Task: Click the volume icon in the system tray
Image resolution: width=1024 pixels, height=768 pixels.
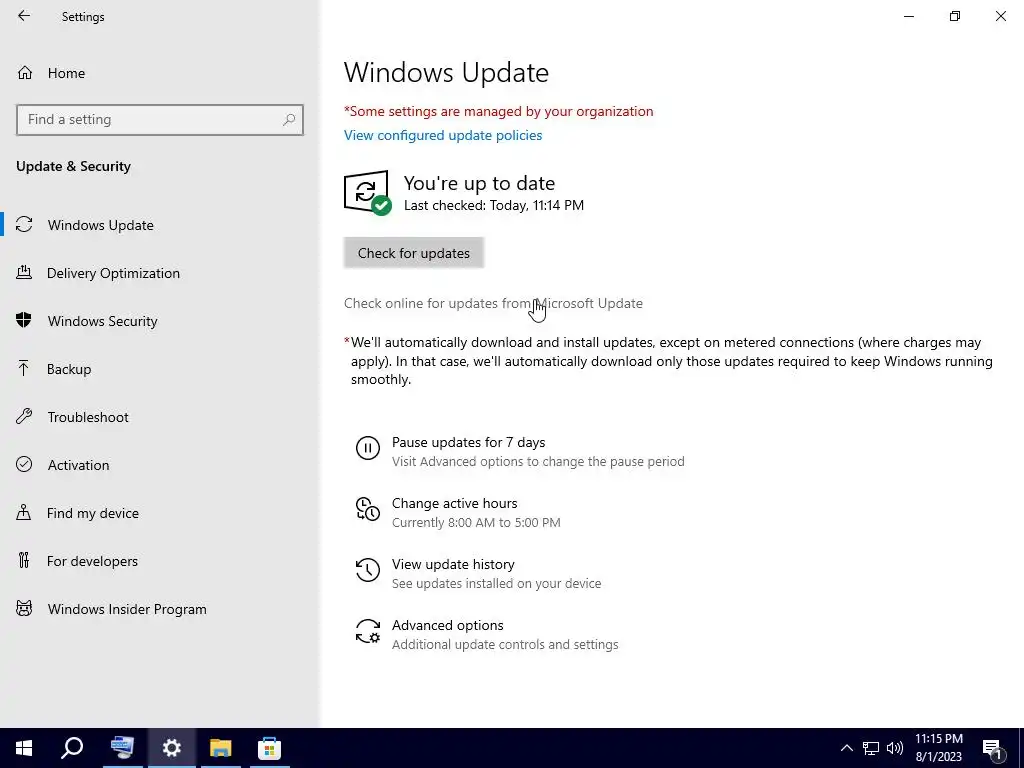Action: tap(895, 748)
